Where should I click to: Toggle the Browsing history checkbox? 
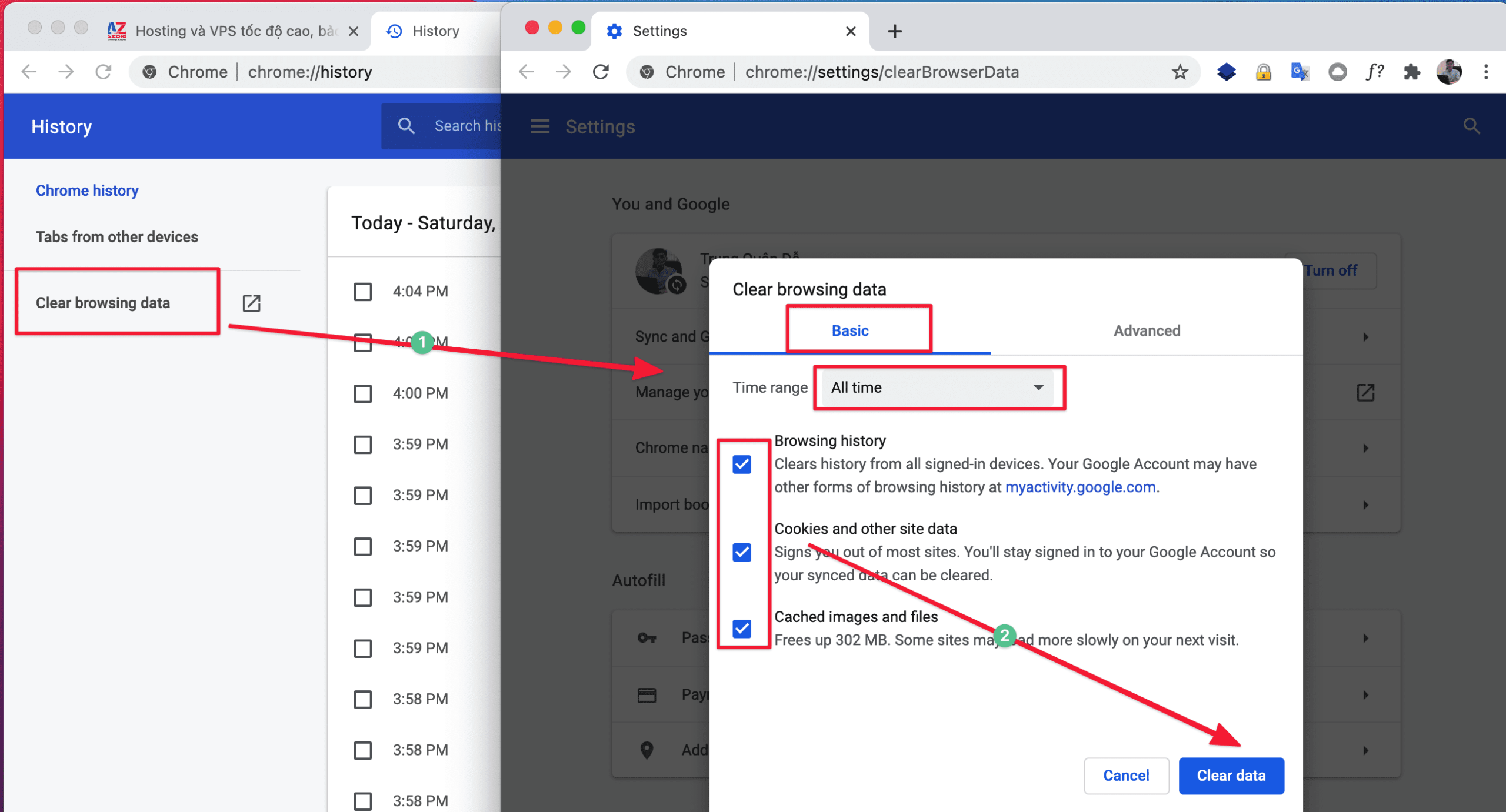742,465
